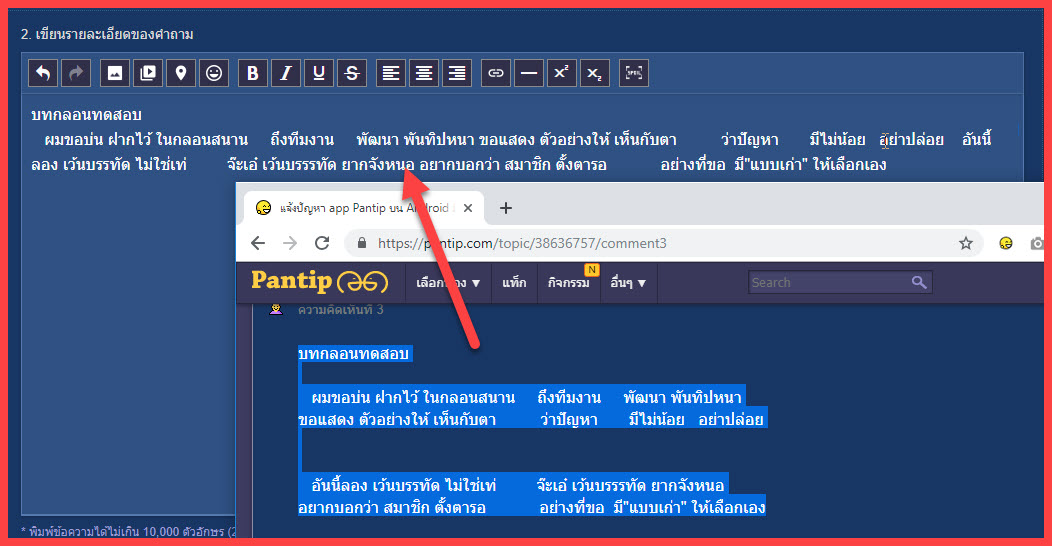Screen dimensions: 1052x546
Task: Click the site lock icon in address bar
Action: click(362, 243)
